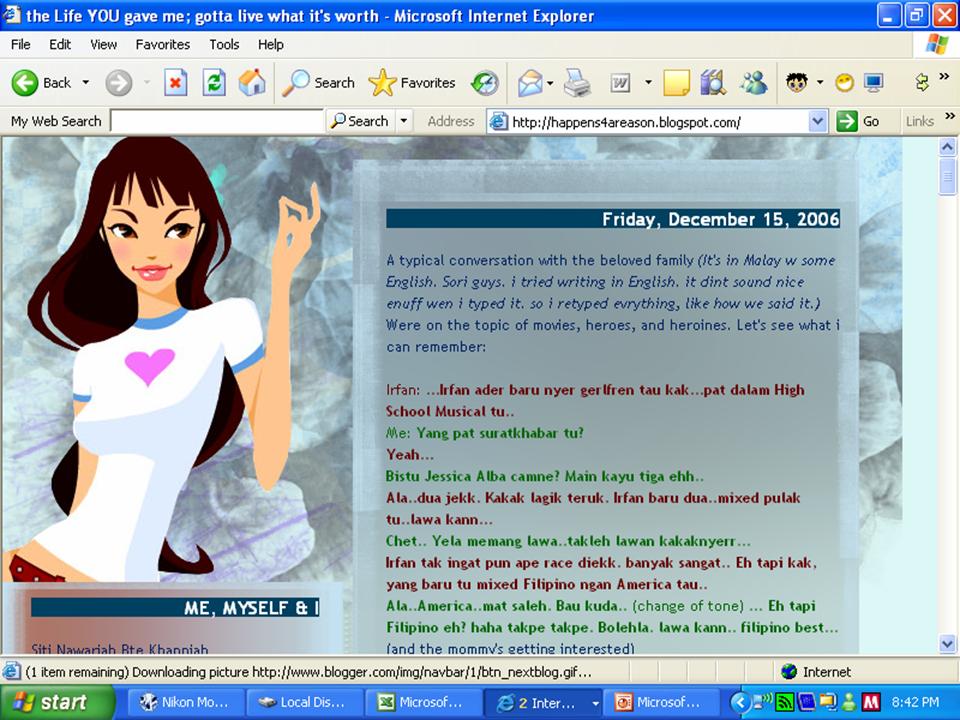Click the Mail envelope toolbar icon
This screenshot has height=720, width=960.
click(530, 83)
